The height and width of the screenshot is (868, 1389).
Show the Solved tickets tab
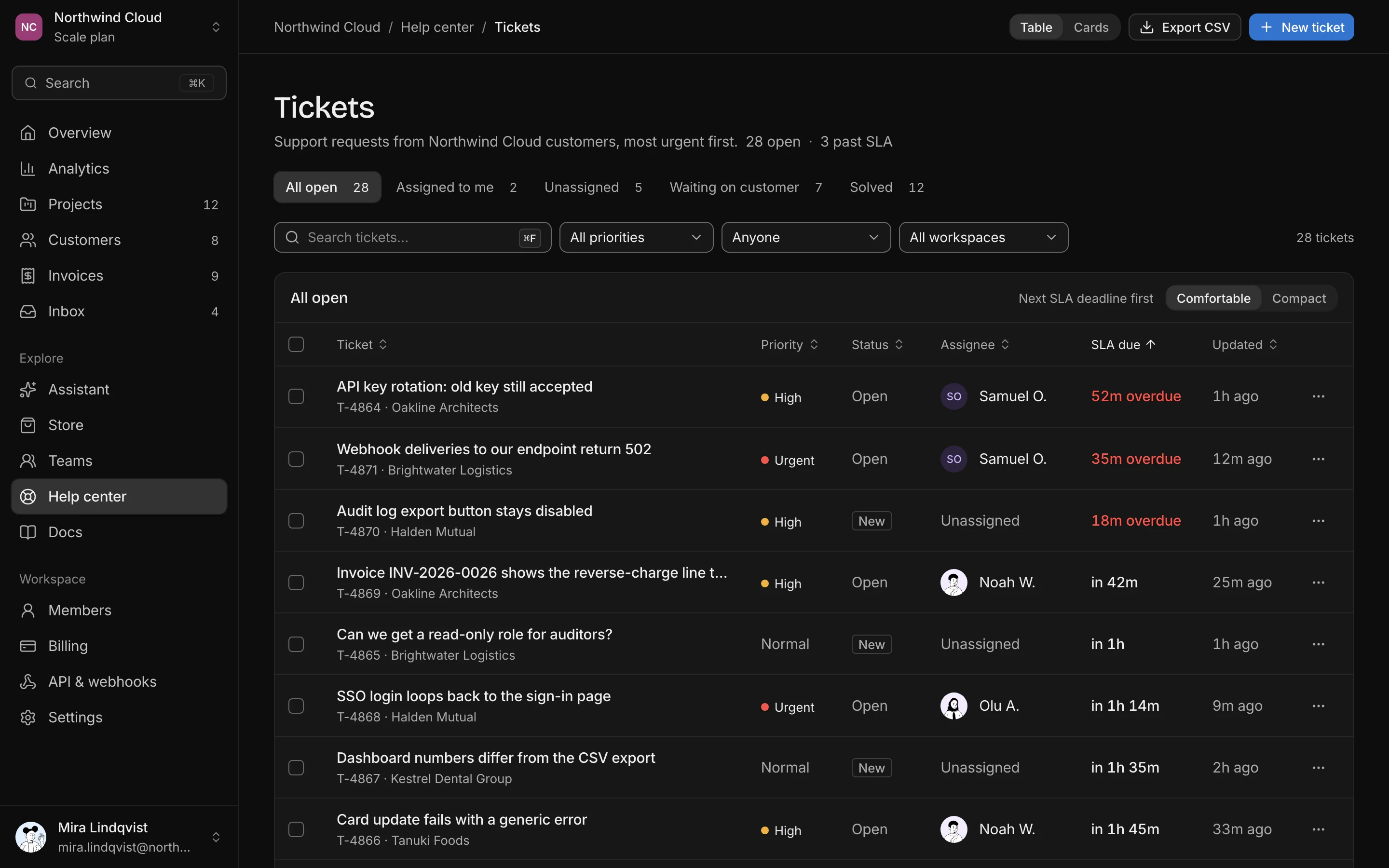tap(887, 187)
